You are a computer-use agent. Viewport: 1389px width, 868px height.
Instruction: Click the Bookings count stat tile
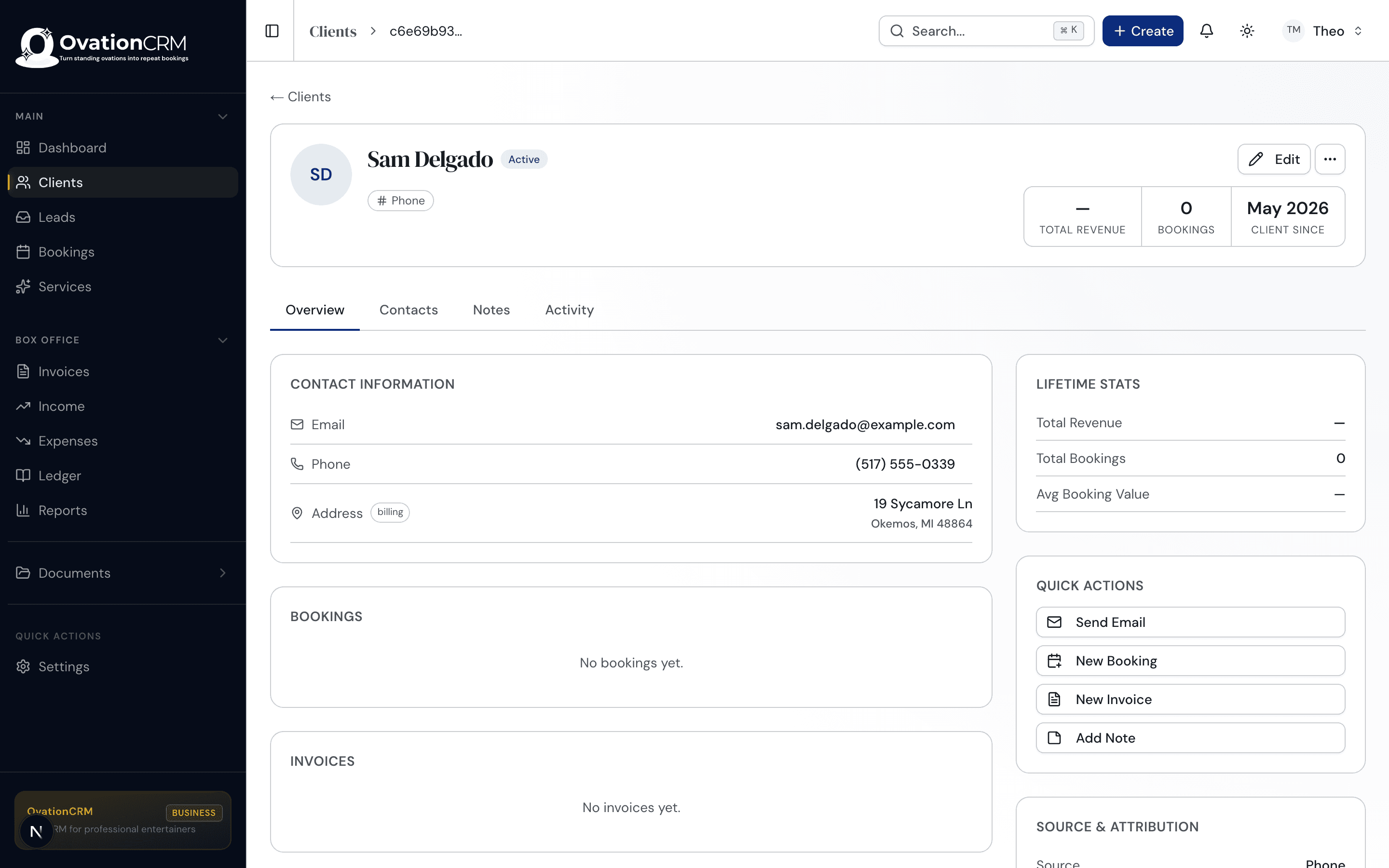pyautogui.click(x=1186, y=217)
